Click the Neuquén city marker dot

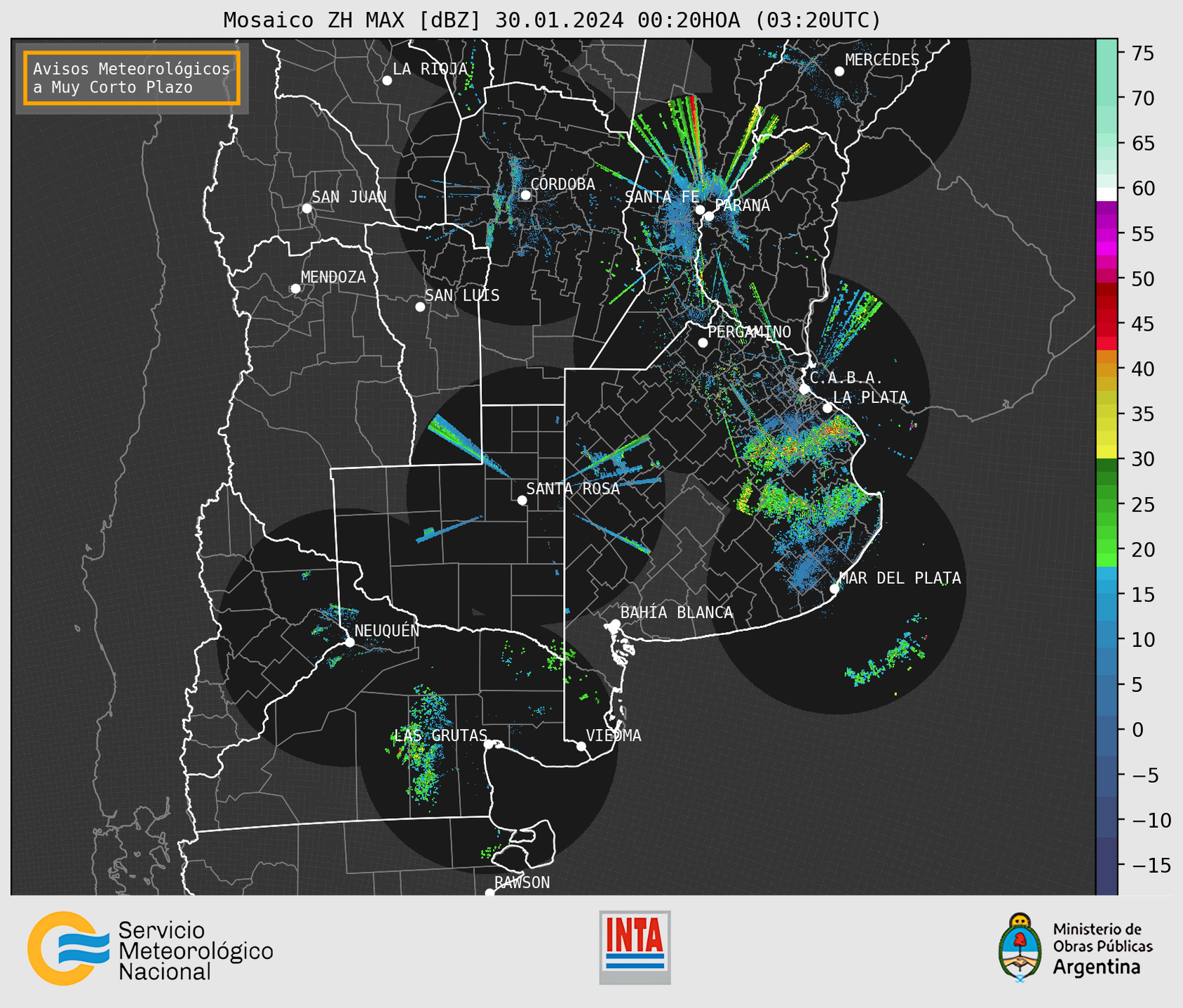click(349, 642)
